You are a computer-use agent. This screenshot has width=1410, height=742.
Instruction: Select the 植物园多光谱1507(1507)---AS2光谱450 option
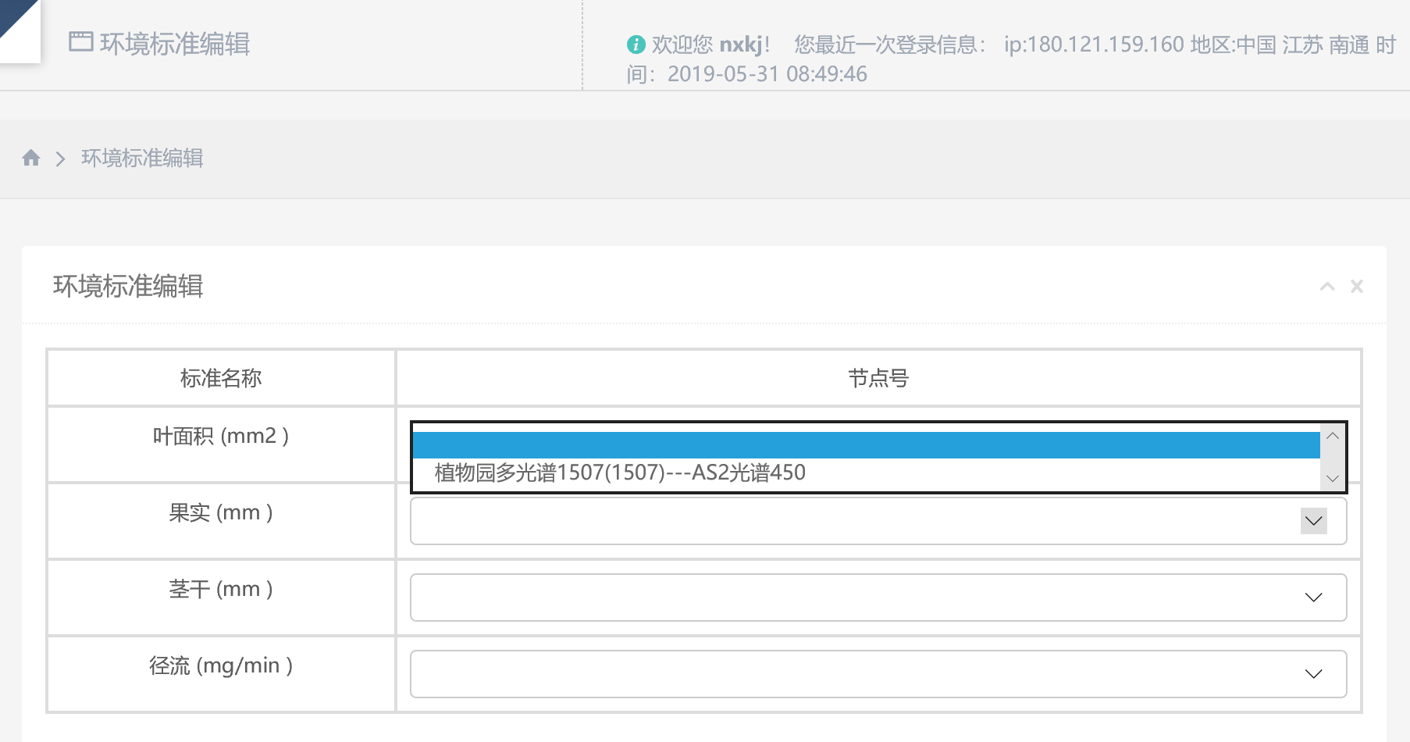[620, 473]
